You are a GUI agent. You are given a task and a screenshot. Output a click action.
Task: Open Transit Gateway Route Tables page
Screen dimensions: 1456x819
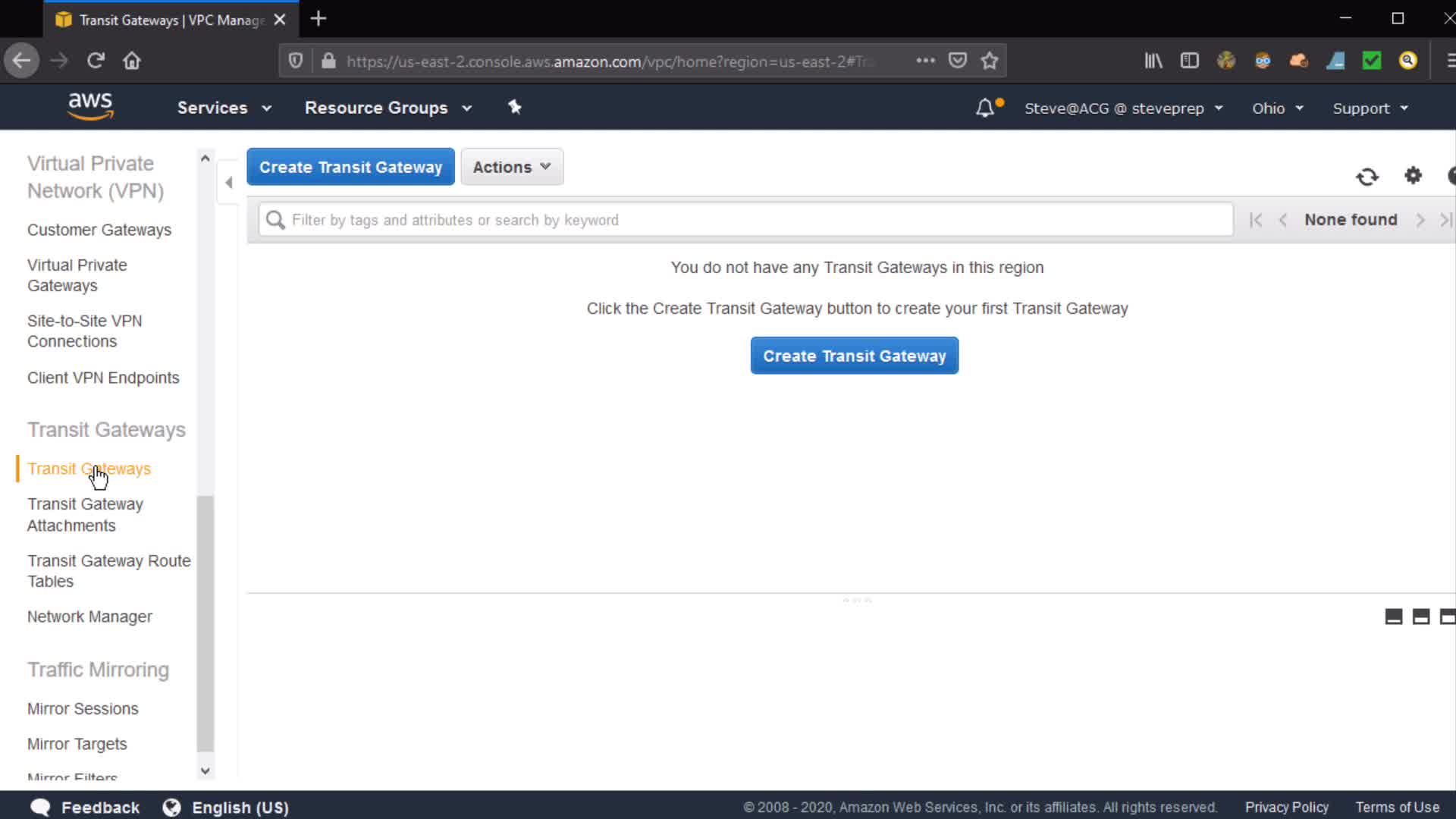(108, 571)
